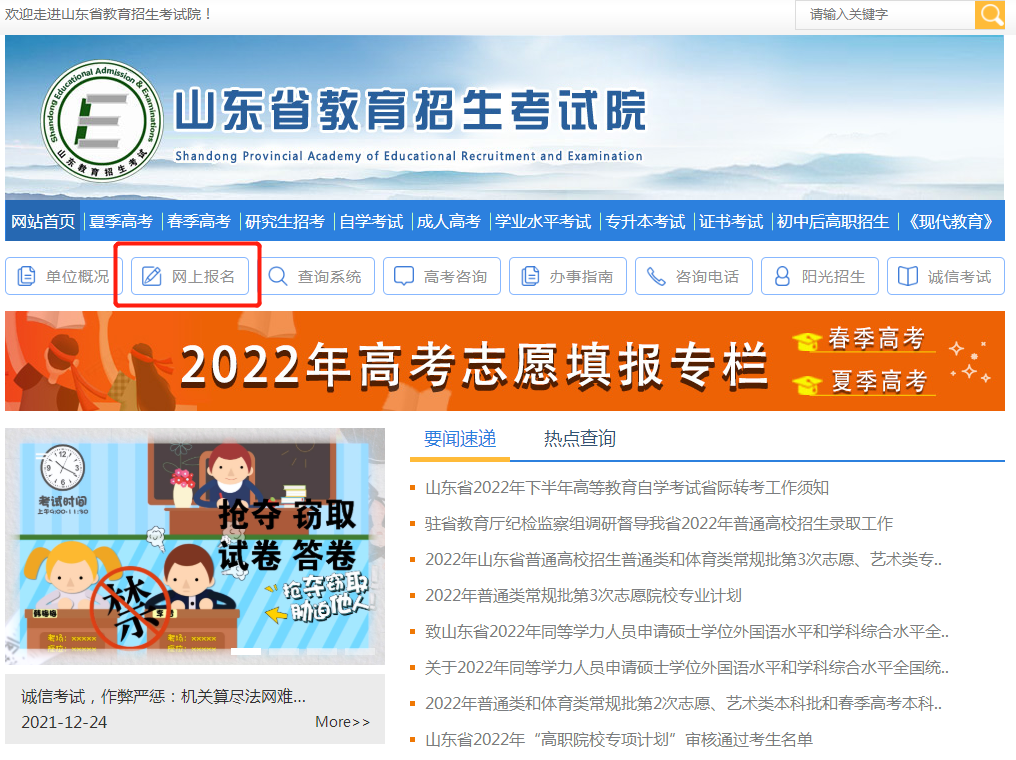This screenshot has width=1016, height=760.
Task: Open the 春季高考 banner ribbon link
Action: point(880,339)
